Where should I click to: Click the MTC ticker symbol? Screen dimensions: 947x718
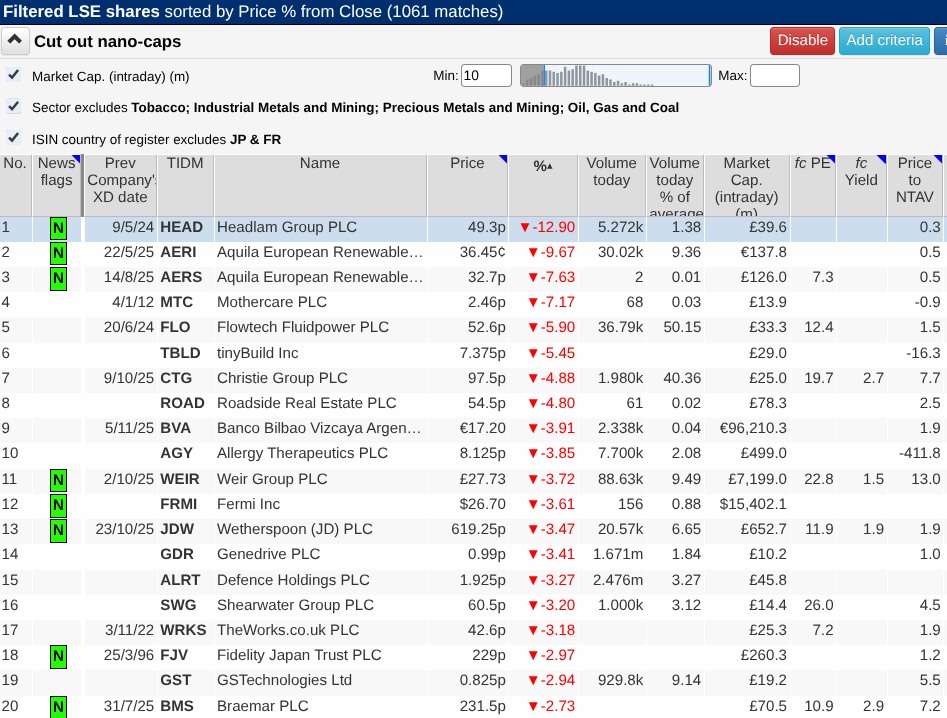click(x=176, y=302)
